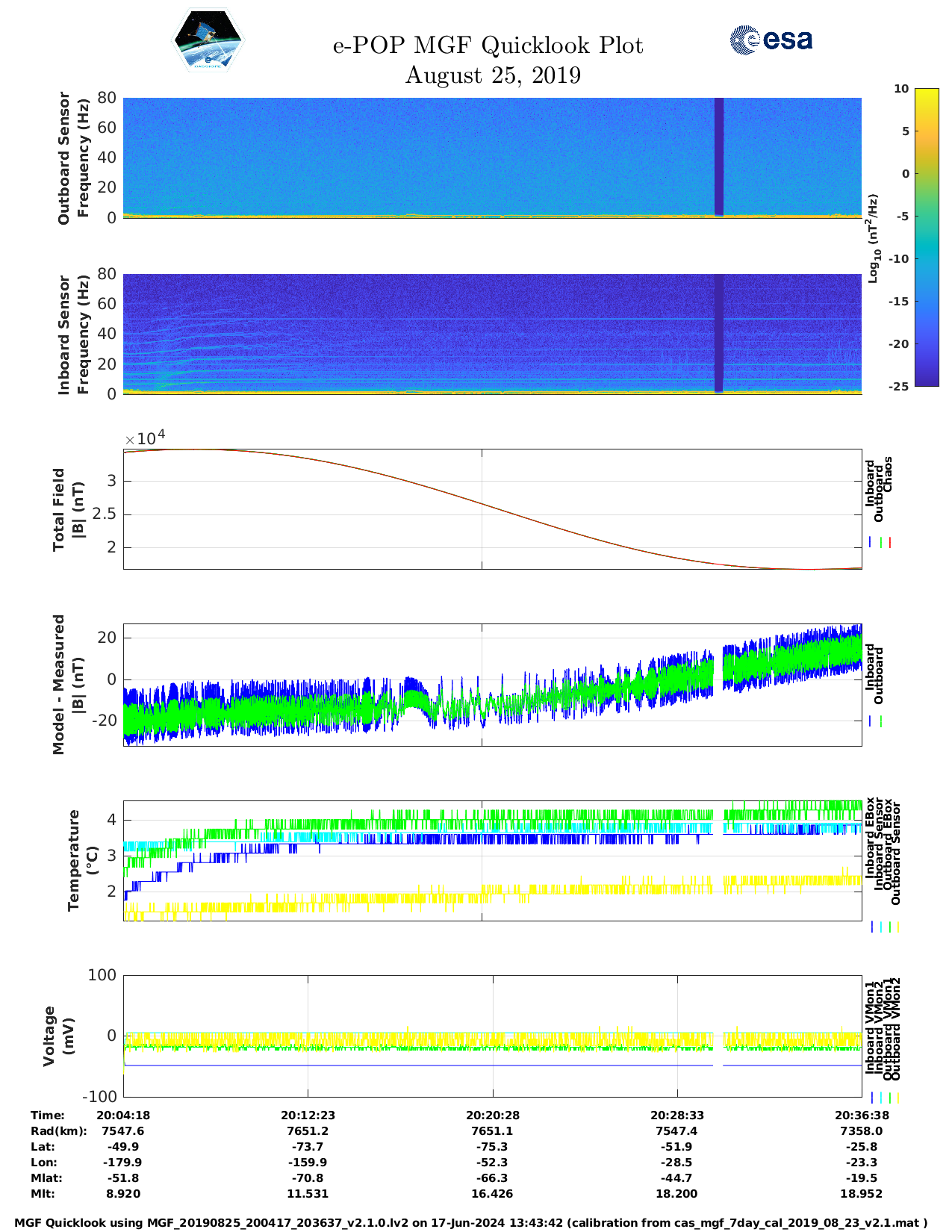Viewport: 952px width, 1232px height.
Task: Click the August 25, 2019 date heading
Action: [493, 75]
